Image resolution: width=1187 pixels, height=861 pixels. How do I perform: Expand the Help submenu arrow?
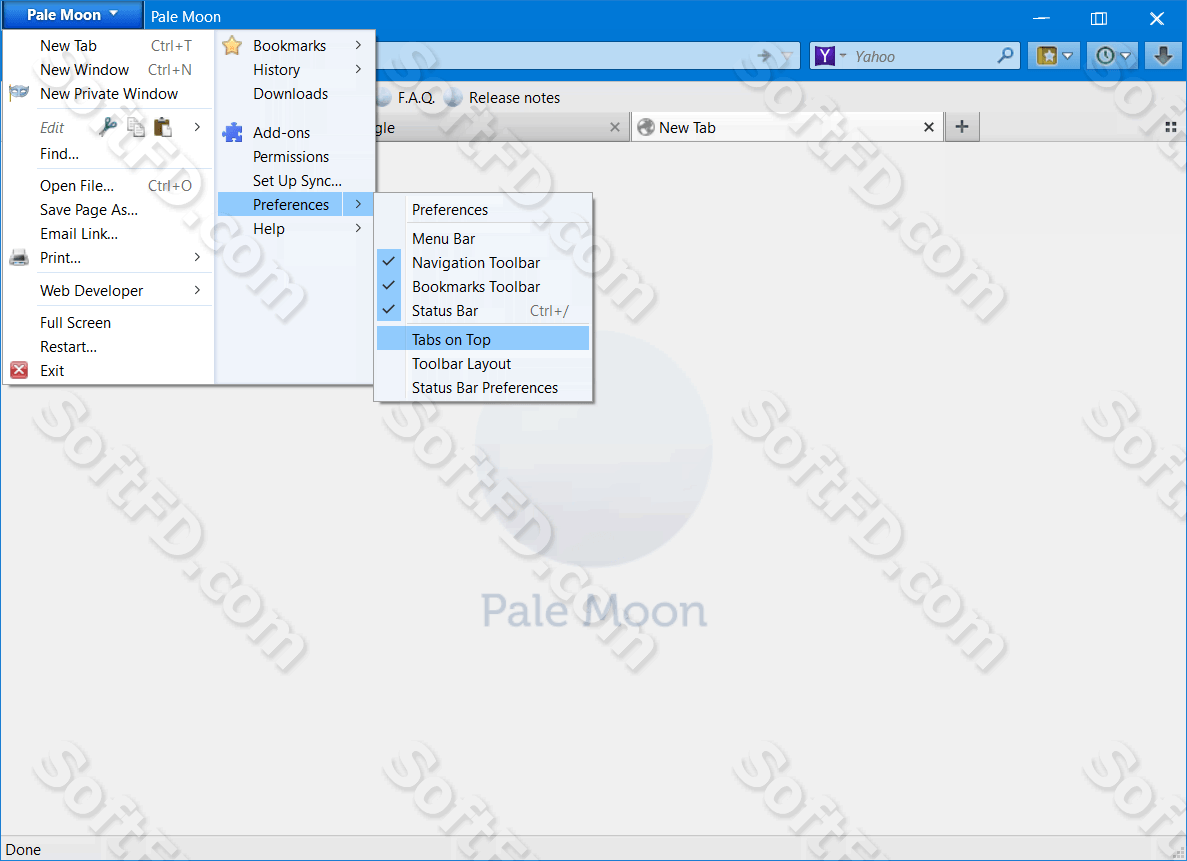(358, 229)
